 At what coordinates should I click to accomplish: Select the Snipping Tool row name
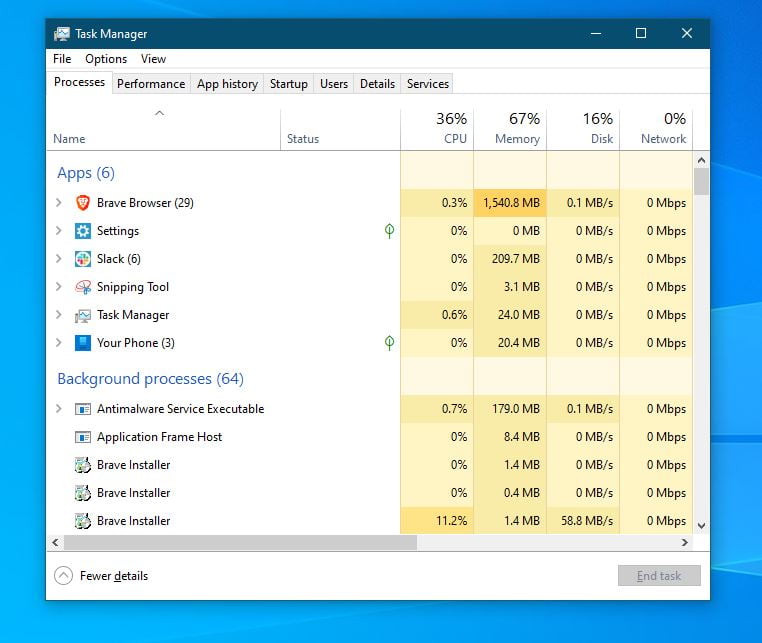point(133,287)
